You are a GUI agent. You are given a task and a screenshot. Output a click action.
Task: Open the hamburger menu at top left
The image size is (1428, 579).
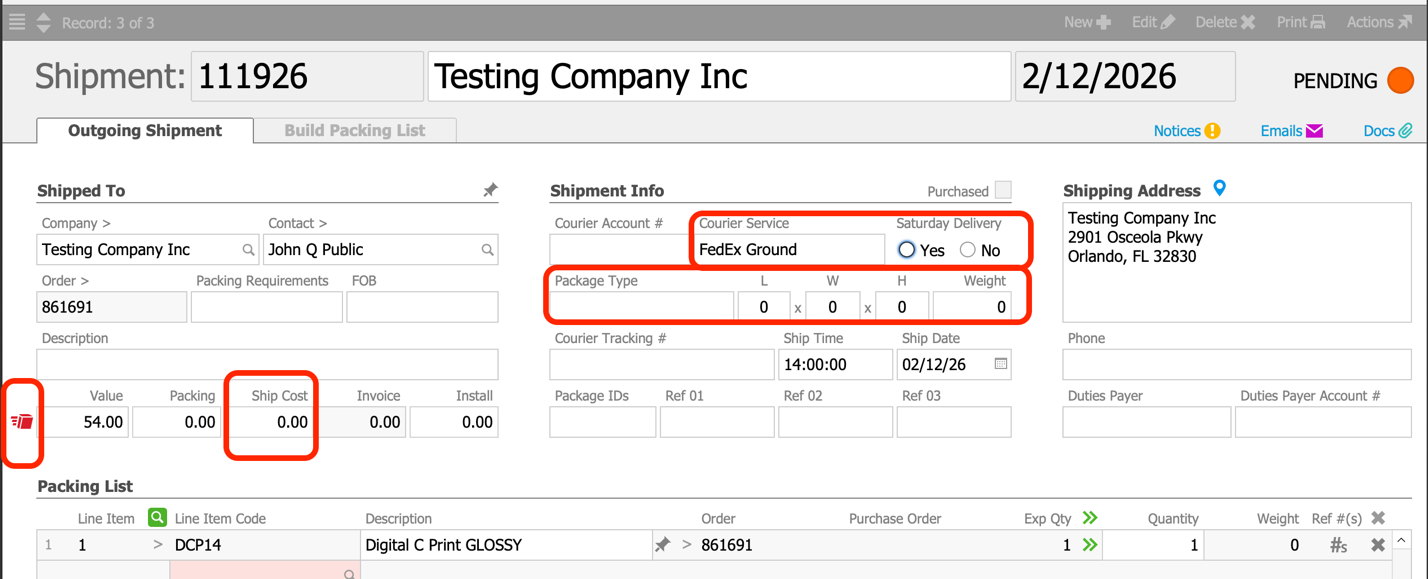[x=17, y=22]
